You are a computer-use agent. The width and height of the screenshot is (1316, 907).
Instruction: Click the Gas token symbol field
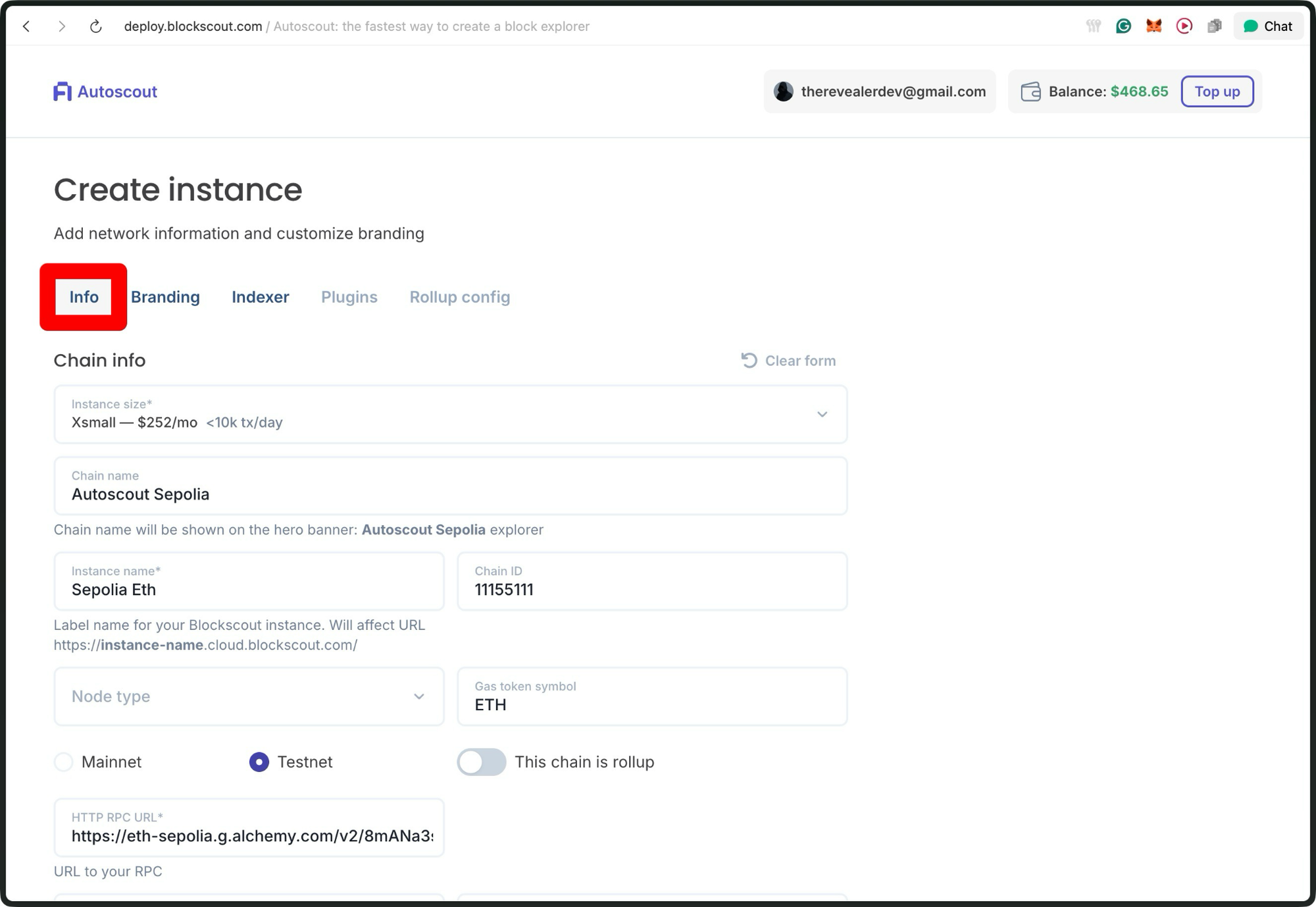[651, 696]
